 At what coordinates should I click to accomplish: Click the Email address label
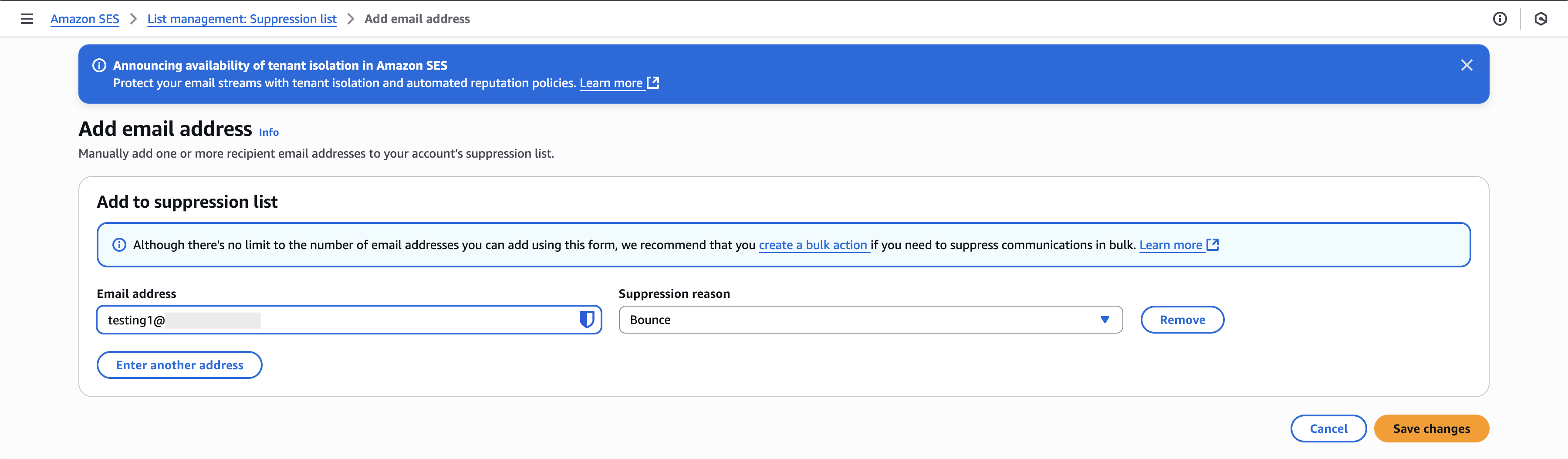click(136, 294)
